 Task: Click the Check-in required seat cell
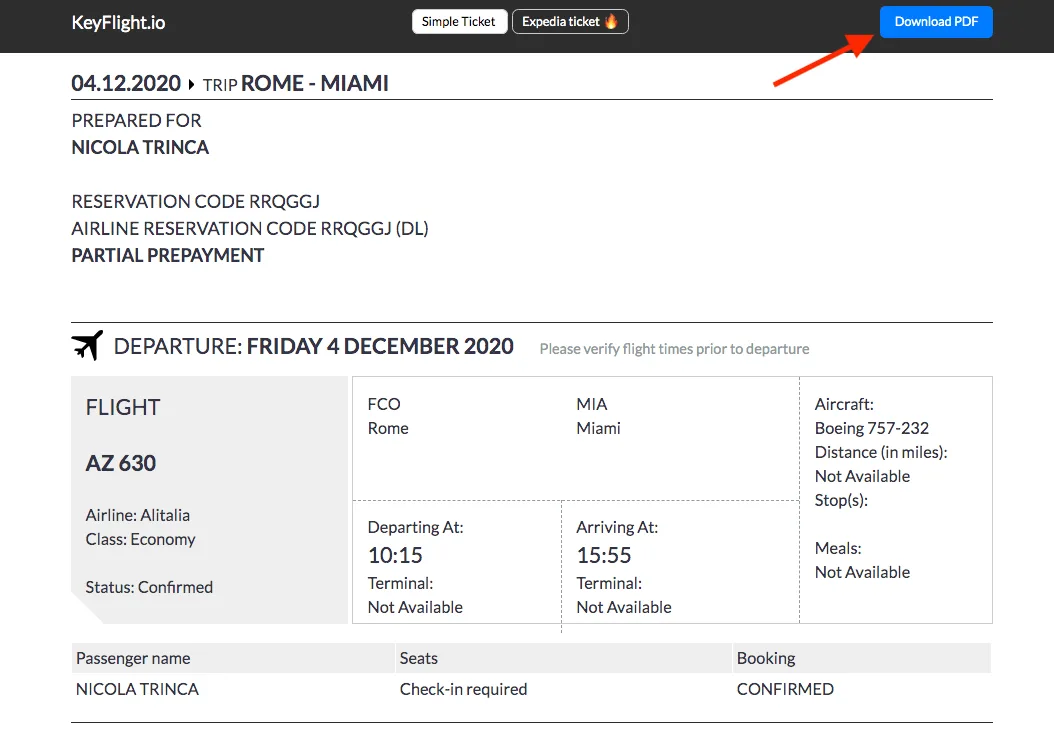[x=463, y=689]
